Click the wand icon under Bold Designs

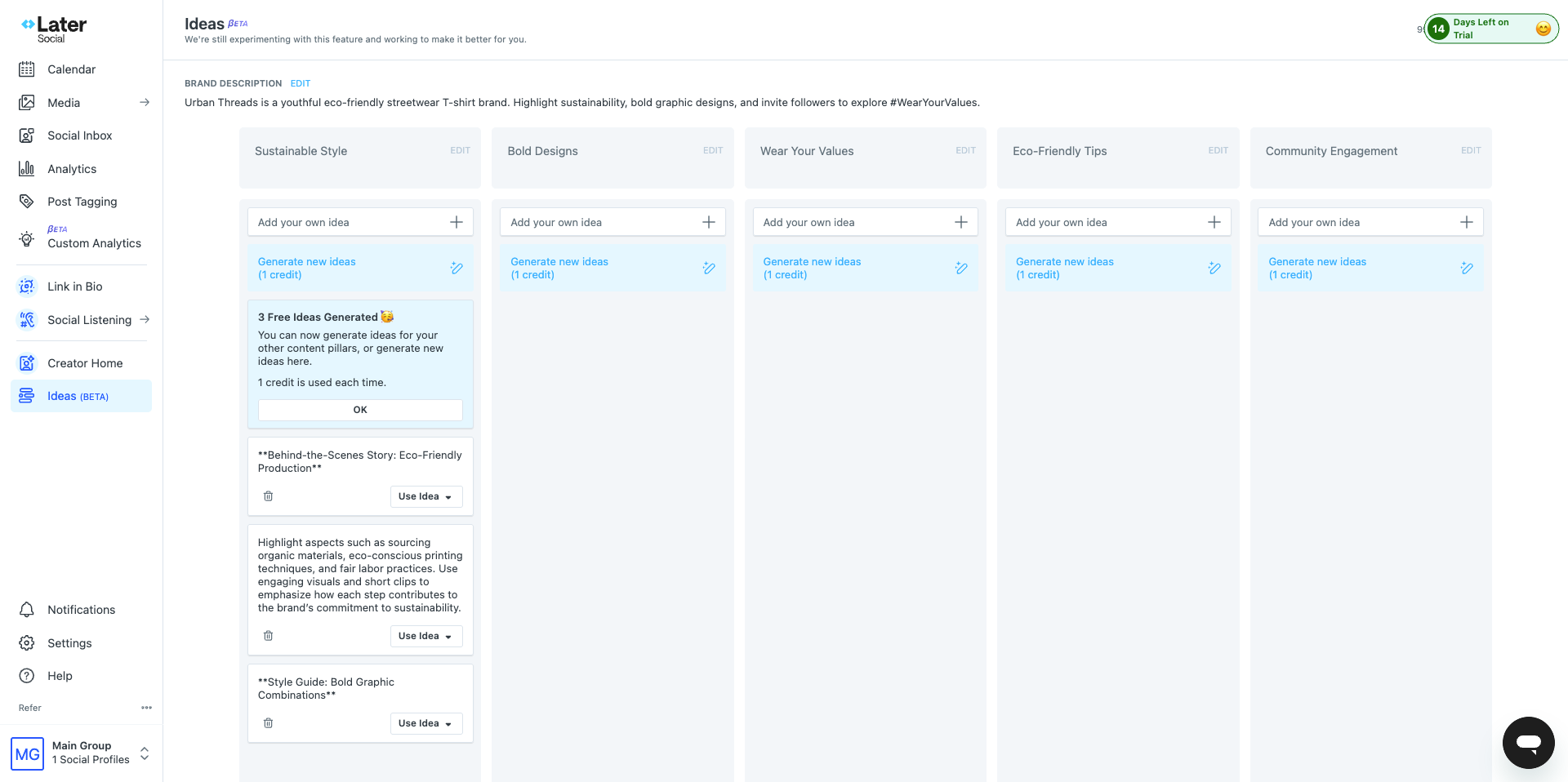coord(709,268)
